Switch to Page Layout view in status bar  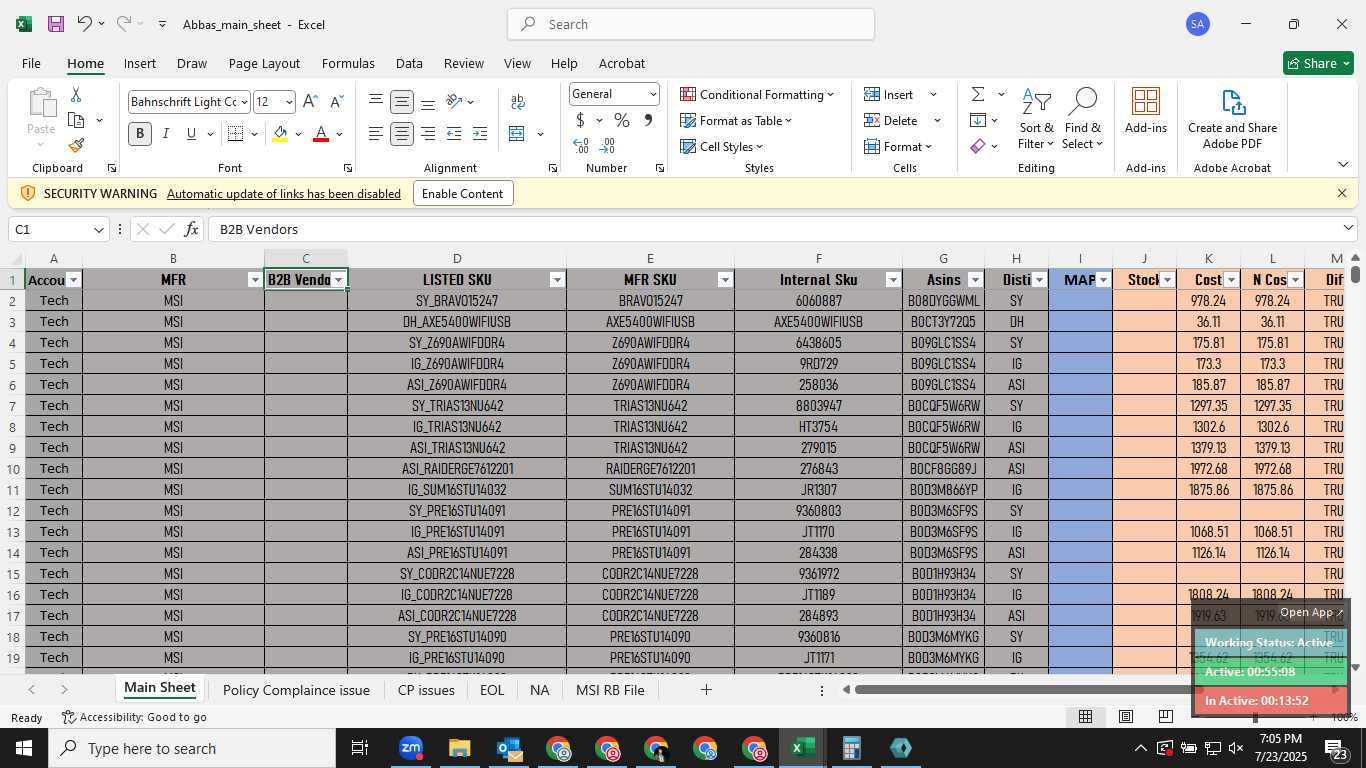[x=1126, y=716]
